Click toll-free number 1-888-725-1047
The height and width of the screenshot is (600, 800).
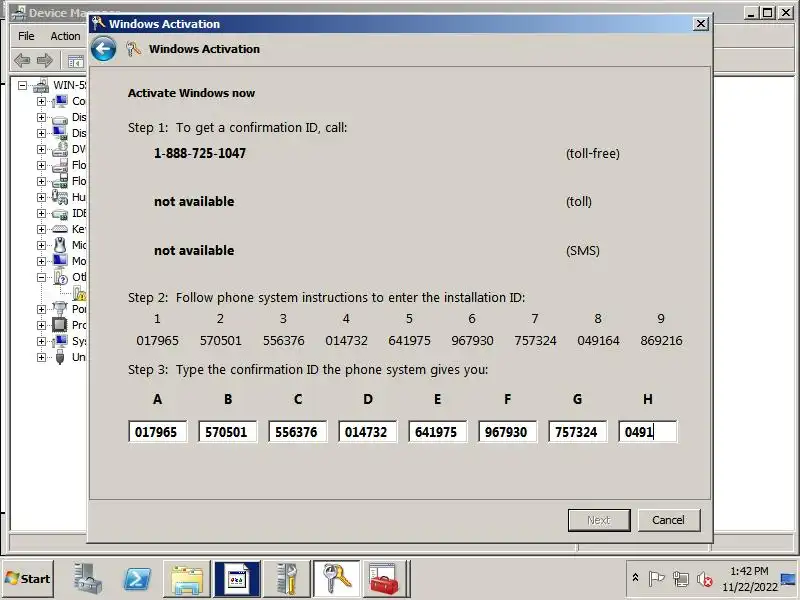[200, 153]
